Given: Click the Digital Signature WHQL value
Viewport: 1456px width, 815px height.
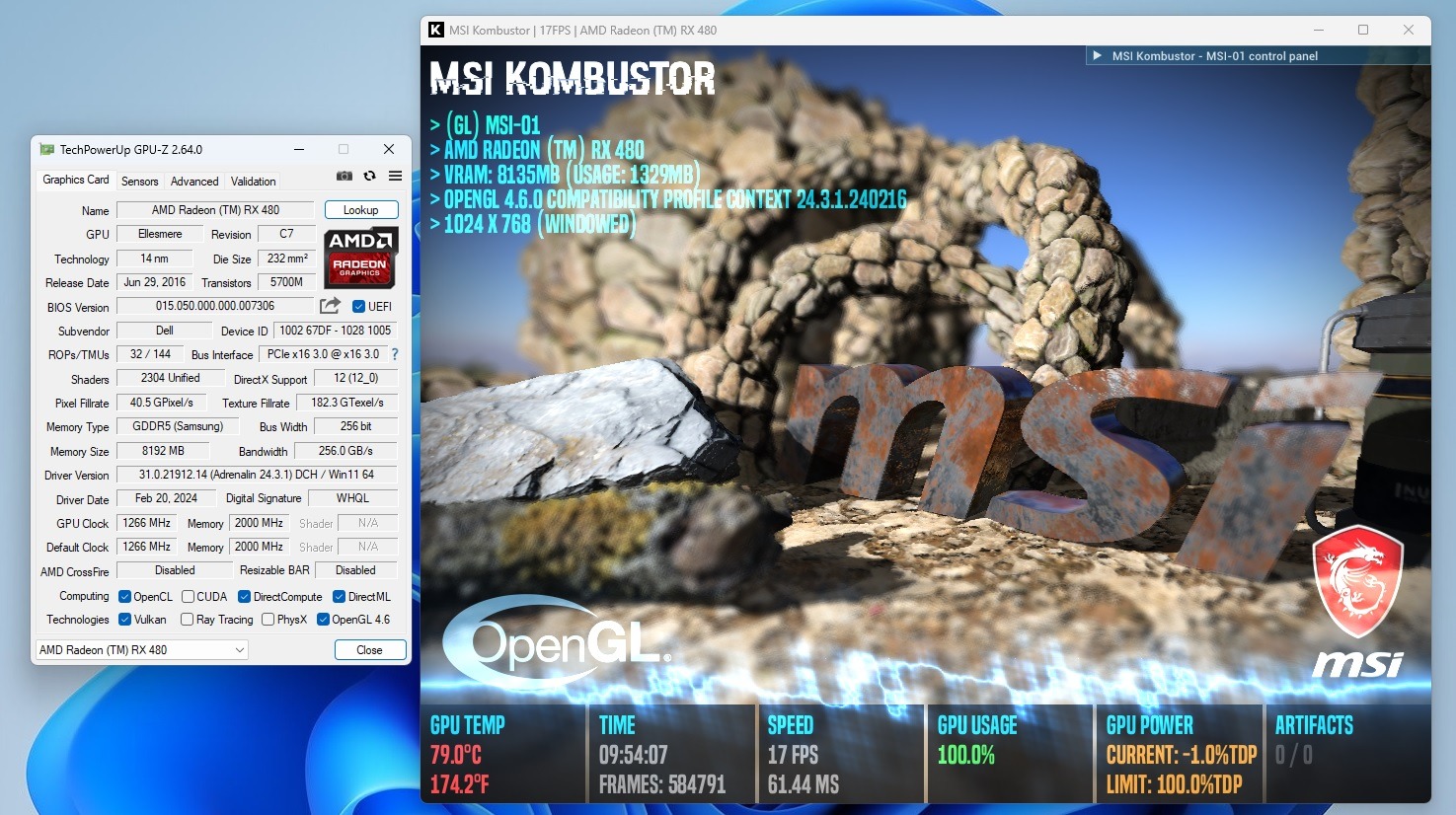Looking at the screenshot, I should click(x=353, y=498).
